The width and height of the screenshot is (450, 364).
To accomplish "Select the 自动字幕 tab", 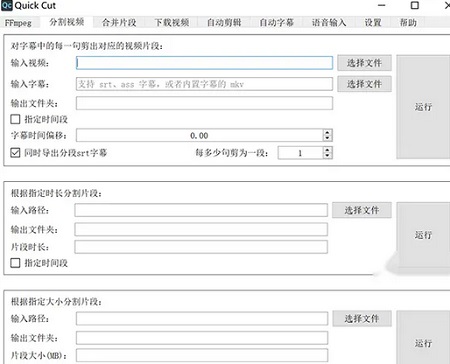I will [x=277, y=23].
